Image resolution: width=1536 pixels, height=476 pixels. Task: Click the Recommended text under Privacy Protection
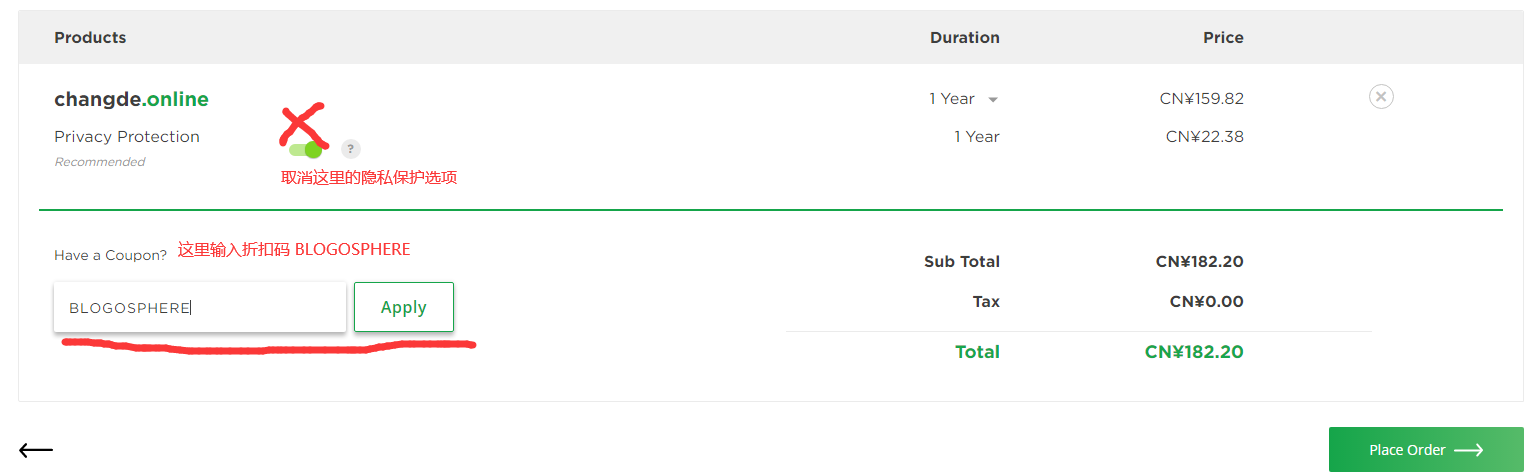coord(99,162)
